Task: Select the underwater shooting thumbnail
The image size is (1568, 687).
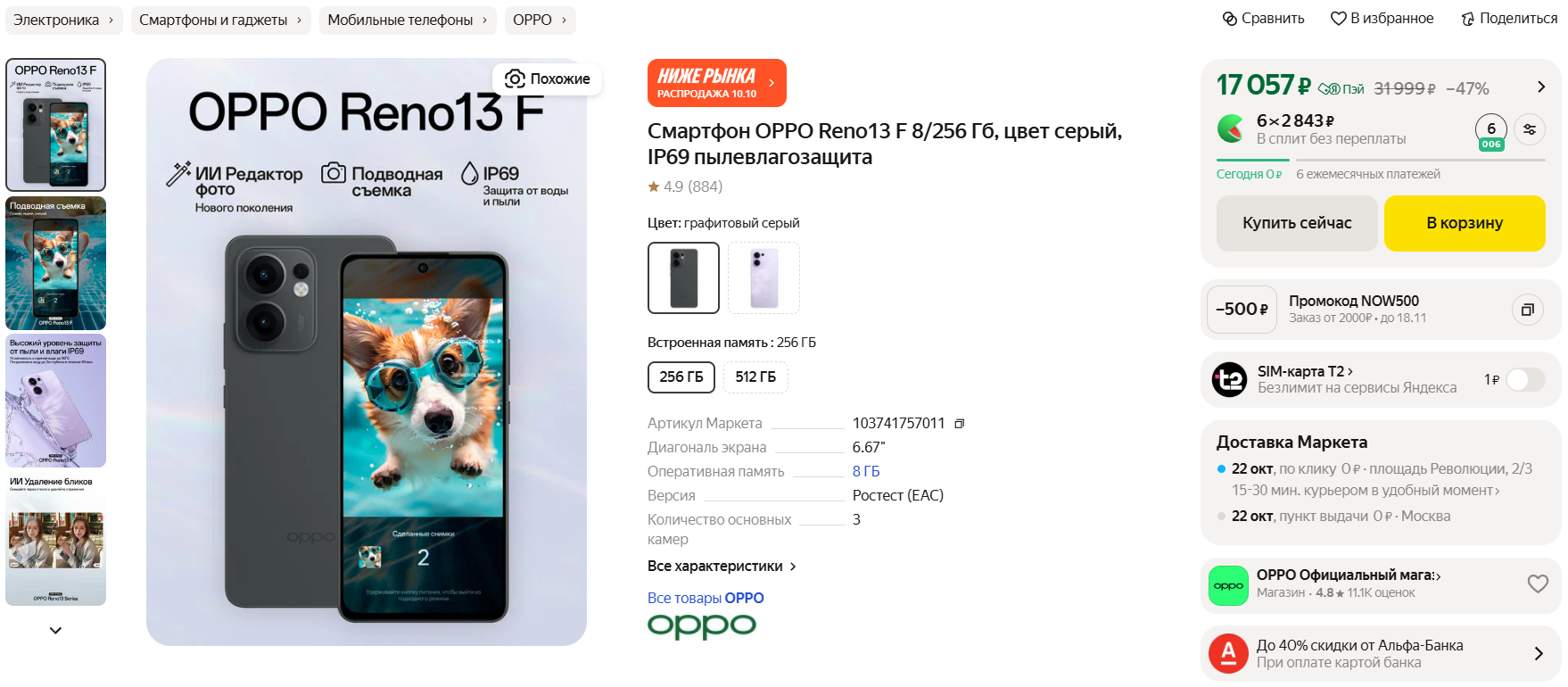Action: click(x=55, y=263)
